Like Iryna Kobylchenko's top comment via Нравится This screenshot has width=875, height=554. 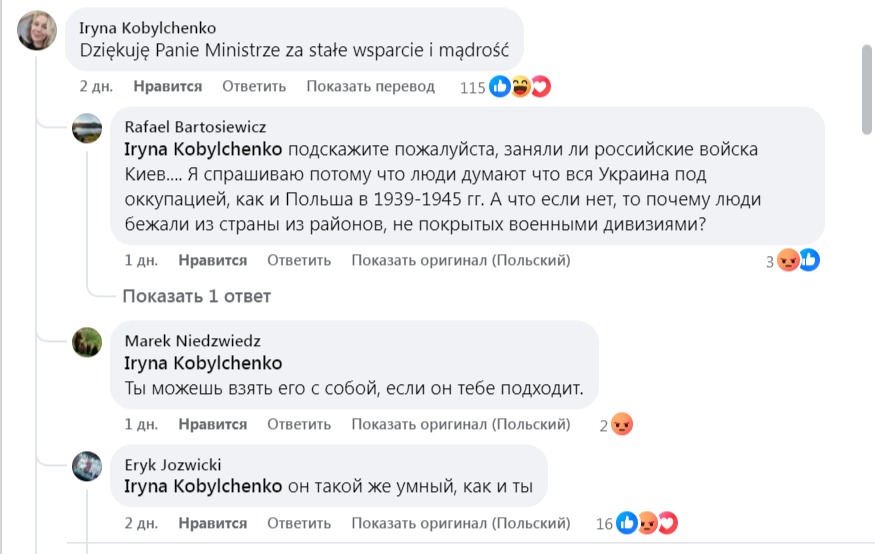[168, 87]
